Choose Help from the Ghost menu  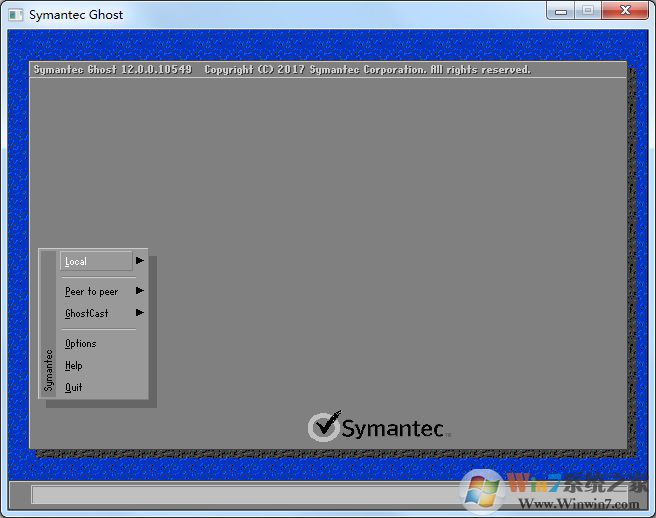tap(73, 365)
